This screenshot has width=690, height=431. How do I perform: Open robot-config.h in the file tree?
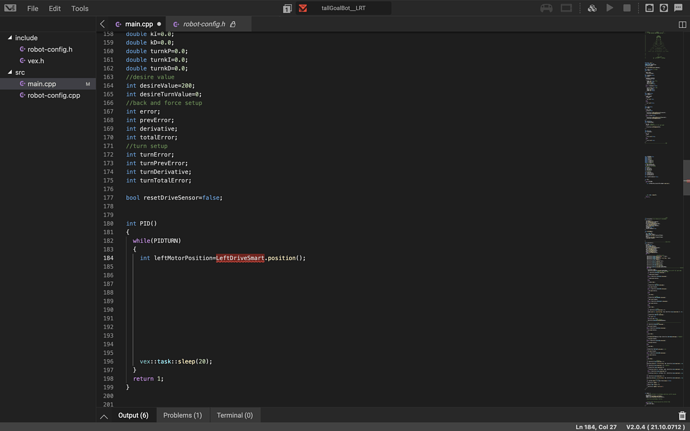tap(48, 49)
